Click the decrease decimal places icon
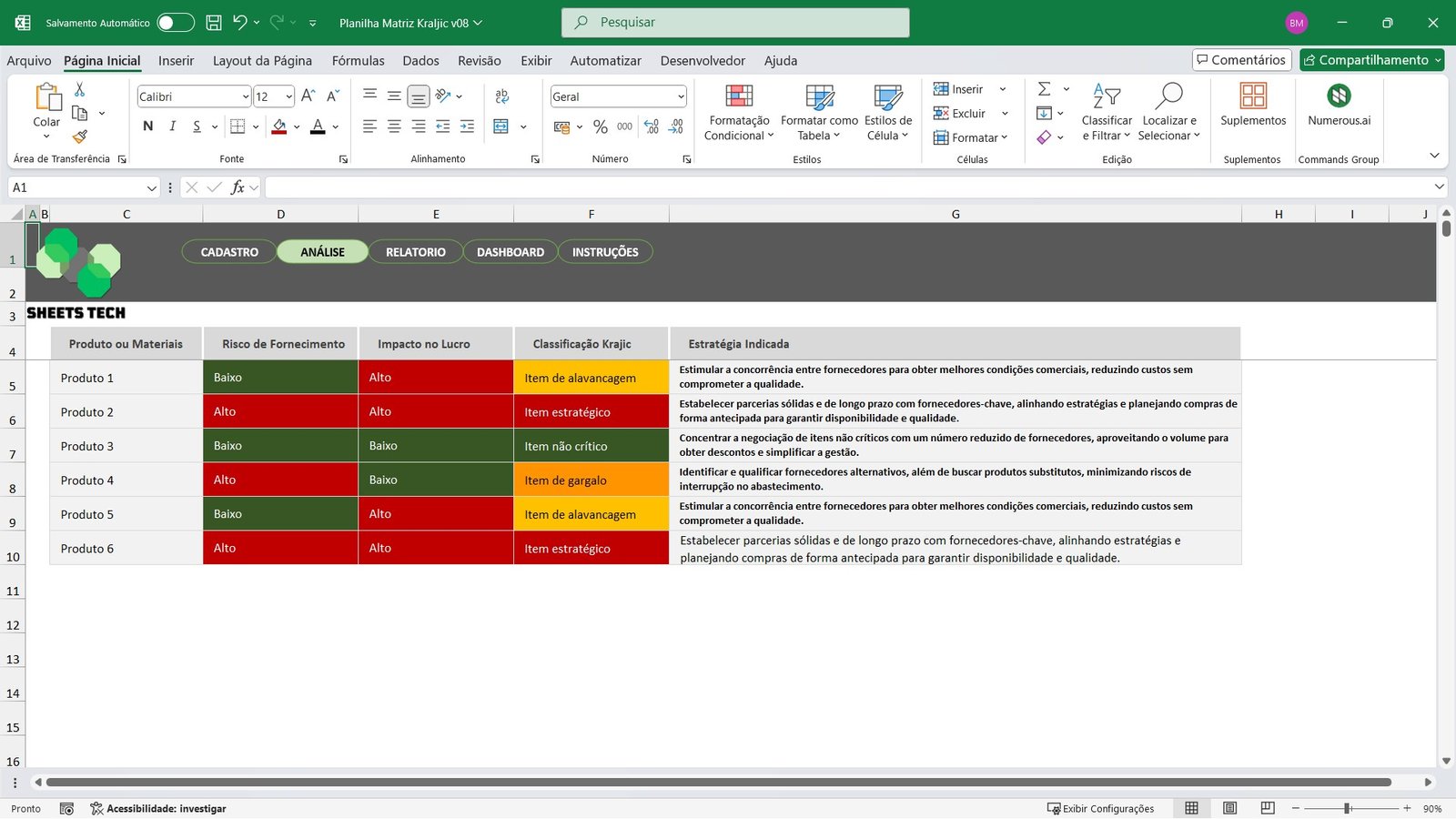This screenshot has height=819, width=1456. [676, 126]
